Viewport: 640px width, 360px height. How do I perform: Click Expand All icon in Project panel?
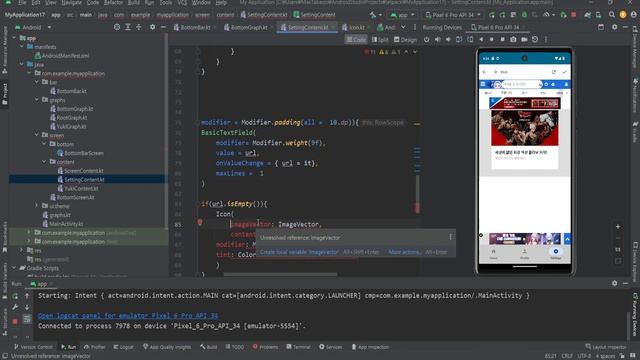(x=128, y=27)
